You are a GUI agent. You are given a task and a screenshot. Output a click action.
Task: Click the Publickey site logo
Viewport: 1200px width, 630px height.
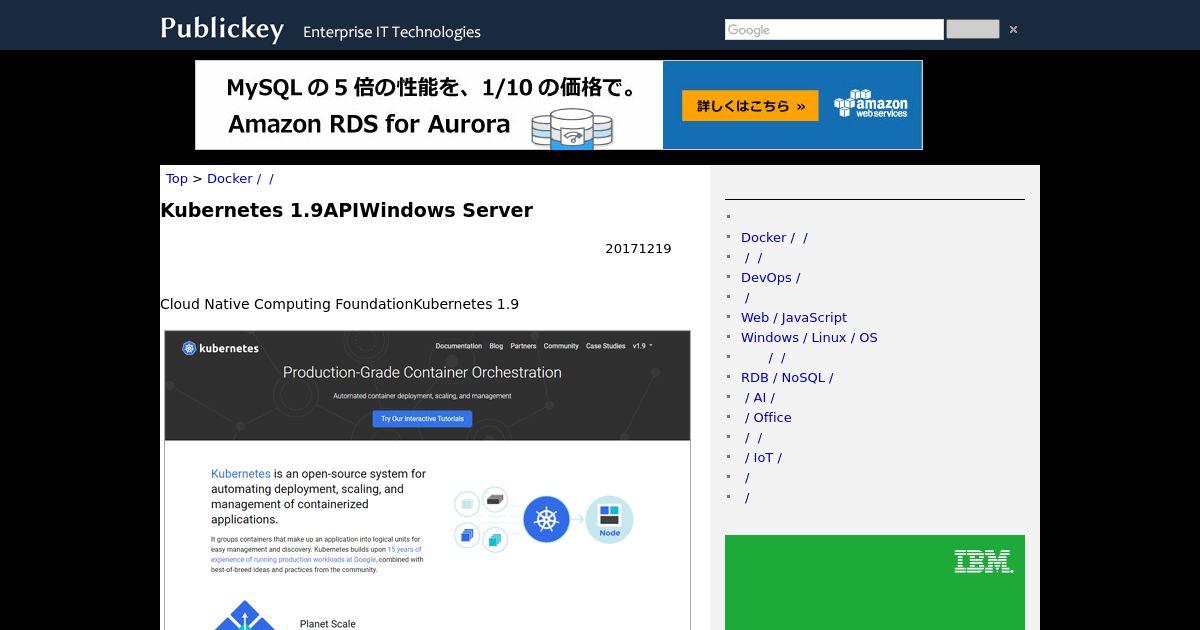tap(222, 28)
